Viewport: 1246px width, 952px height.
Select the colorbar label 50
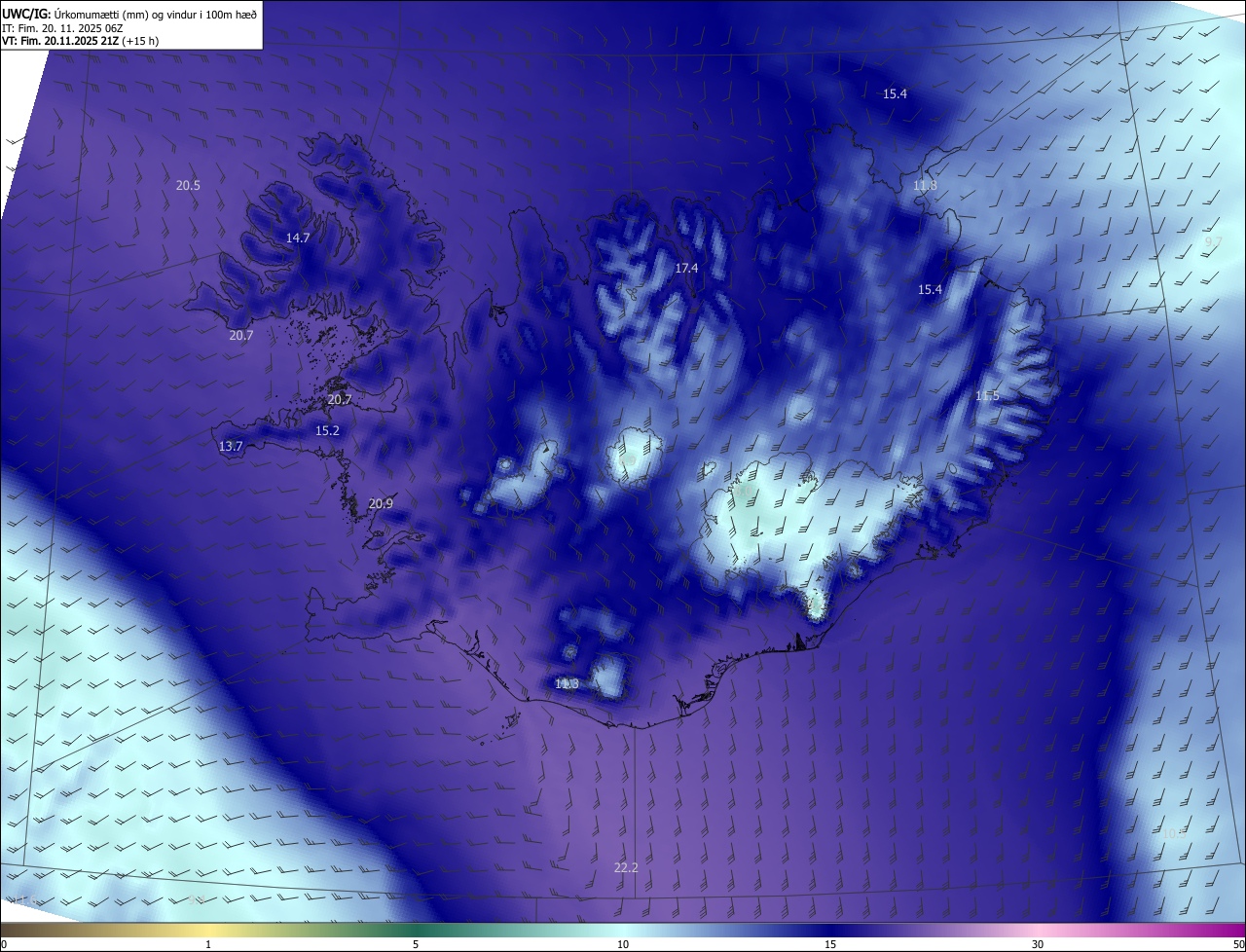[x=1238, y=944]
